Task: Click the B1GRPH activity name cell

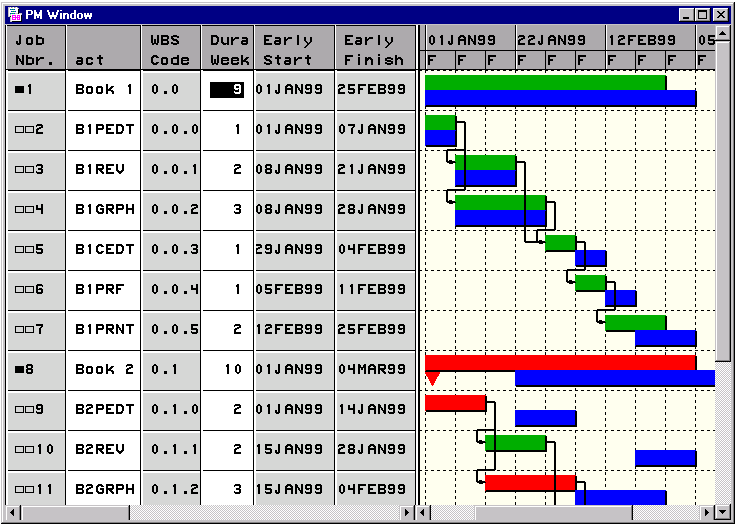Action: click(104, 210)
